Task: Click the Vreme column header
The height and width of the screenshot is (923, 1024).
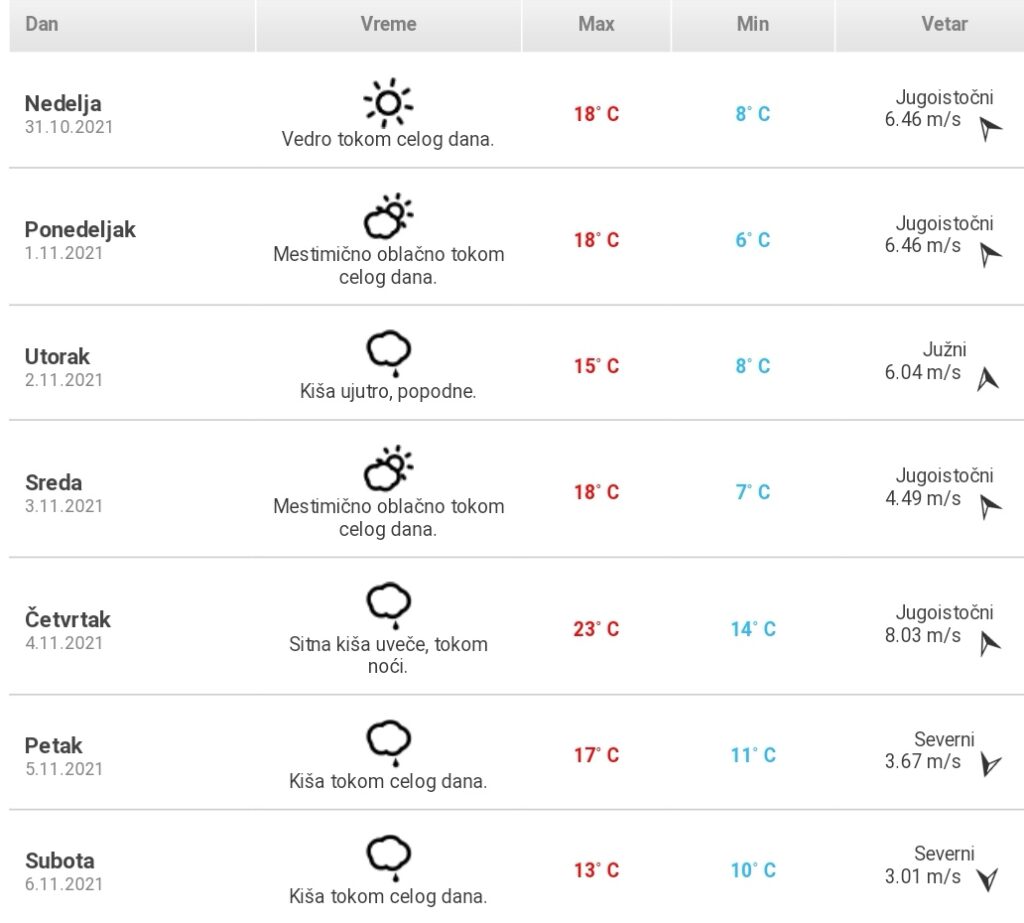Action: coord(389,25)
